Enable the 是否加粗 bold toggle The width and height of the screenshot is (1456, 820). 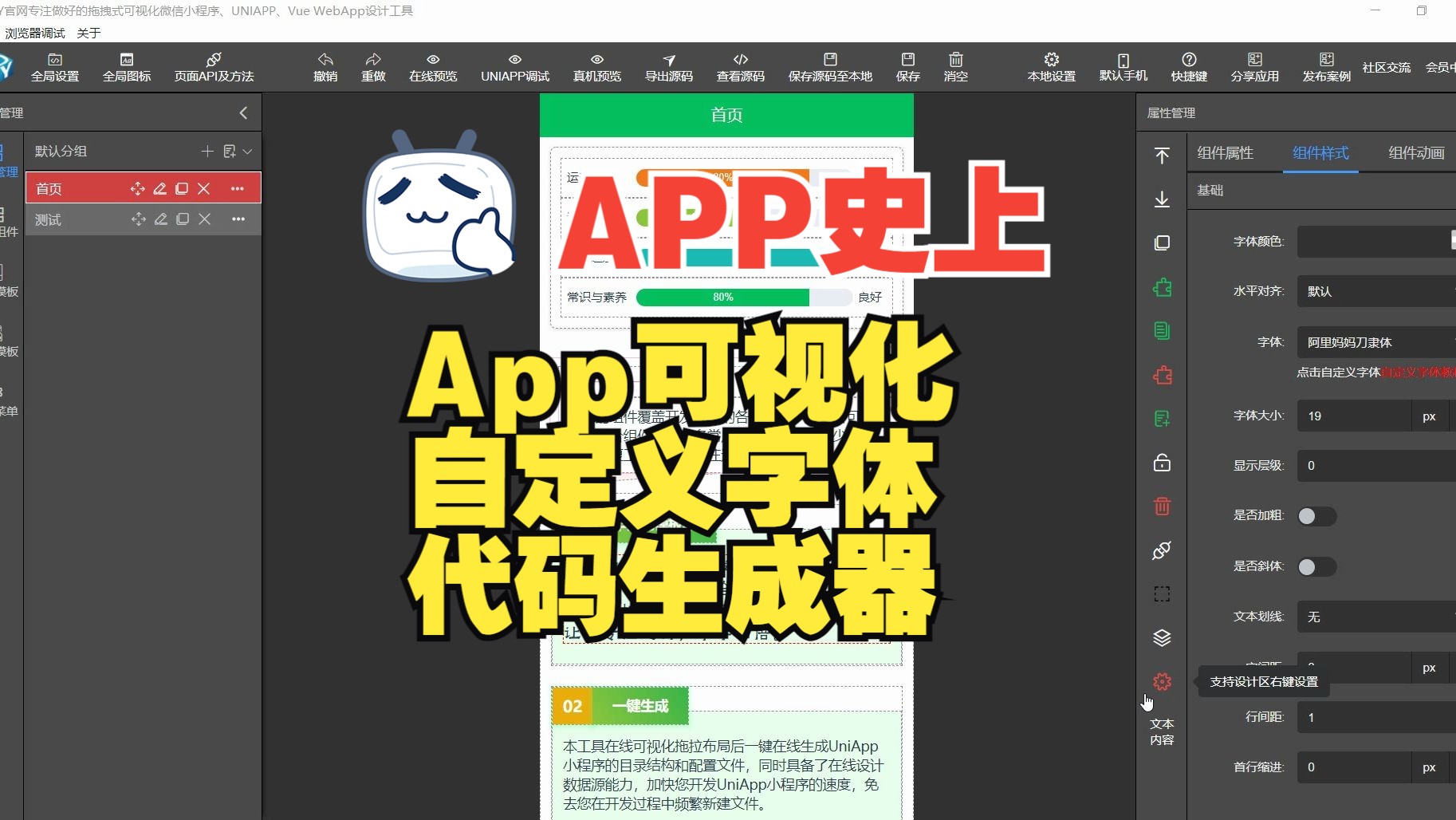point(1316,516)
